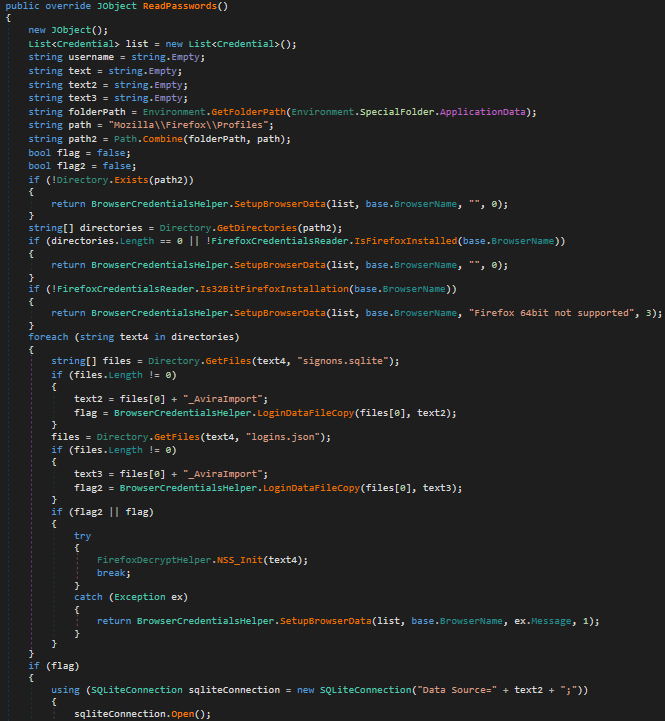The image size is (665, 721).
Task: Click the 'using' keyword
Action: (65, 690)
